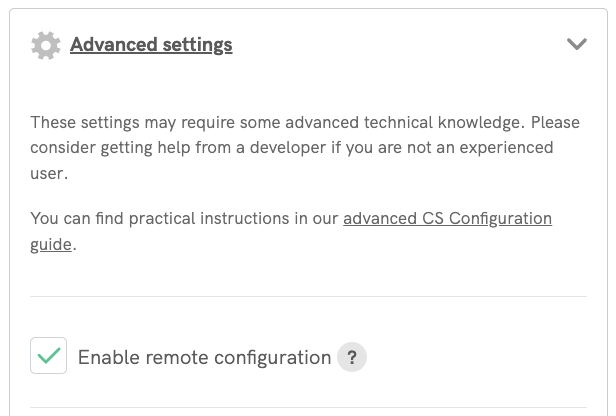Open the advanced CS Configuration guide link
Image resolution: width=616 pixels, height=416 pixels.
pos(447,218)
